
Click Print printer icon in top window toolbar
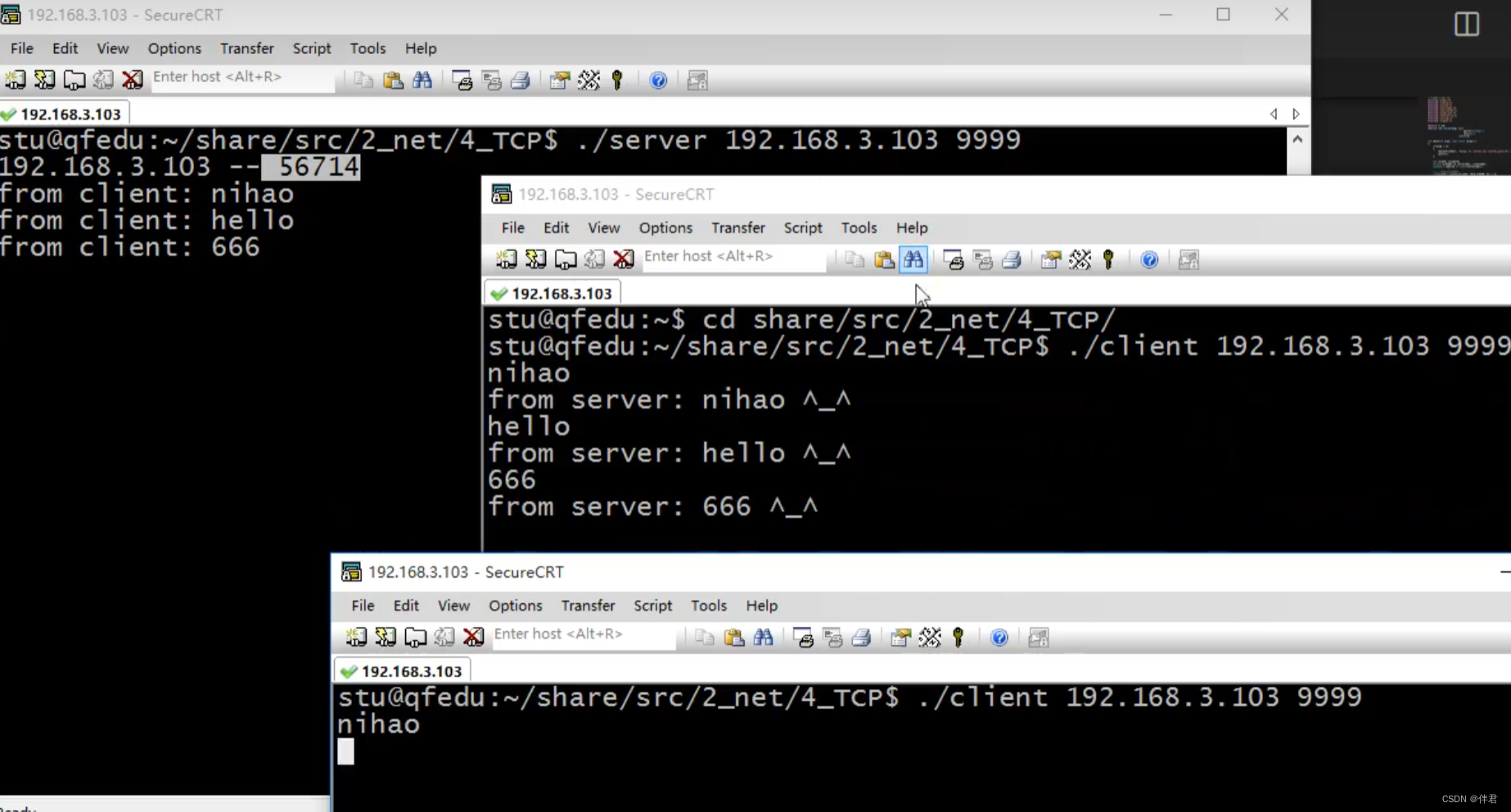click(x=521, y=80)
